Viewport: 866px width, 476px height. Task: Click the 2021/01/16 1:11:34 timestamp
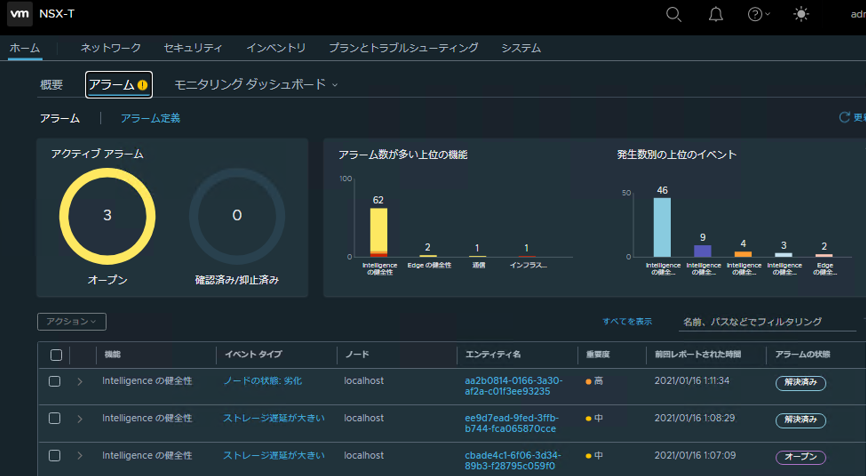(x=692, y=380)
